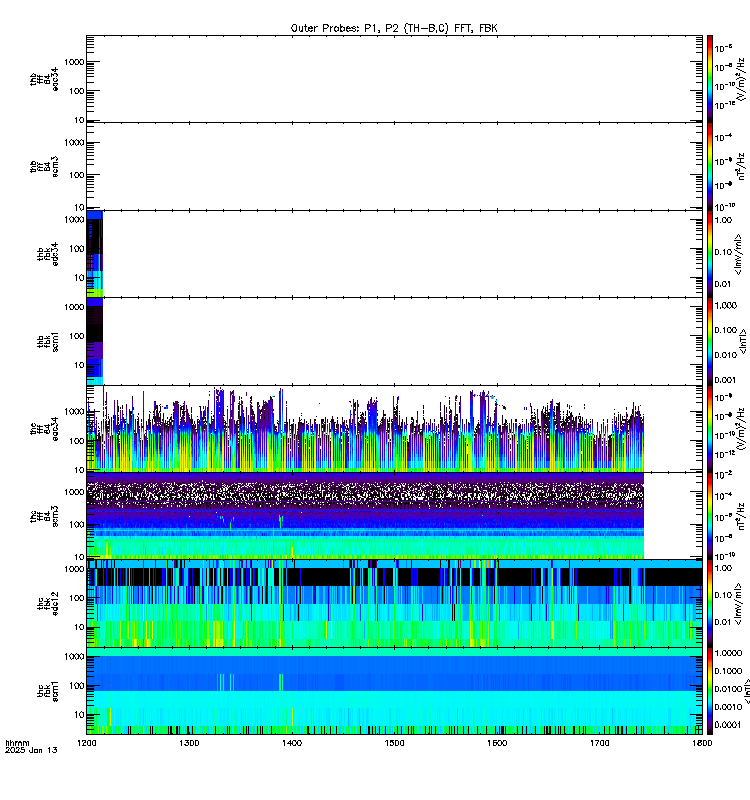This screenshot has width=750, height=800.
Task: Click the '10' tick of thb fbk edc34 panel
Action: [x=79, y=278]
